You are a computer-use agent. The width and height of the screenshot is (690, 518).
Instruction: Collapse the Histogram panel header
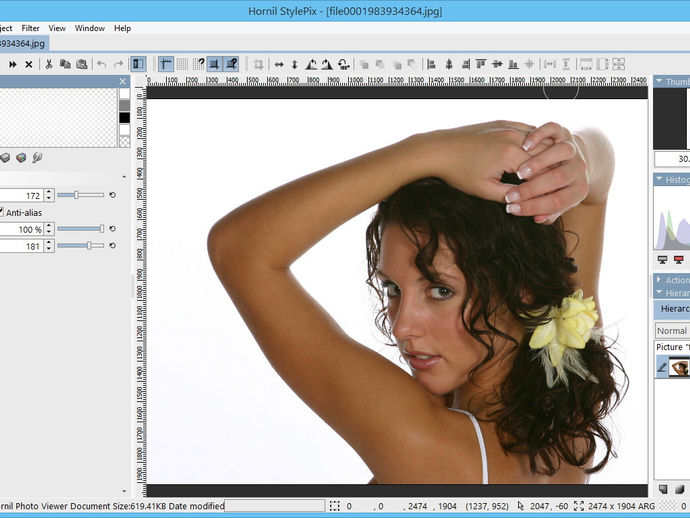[672, 180]
